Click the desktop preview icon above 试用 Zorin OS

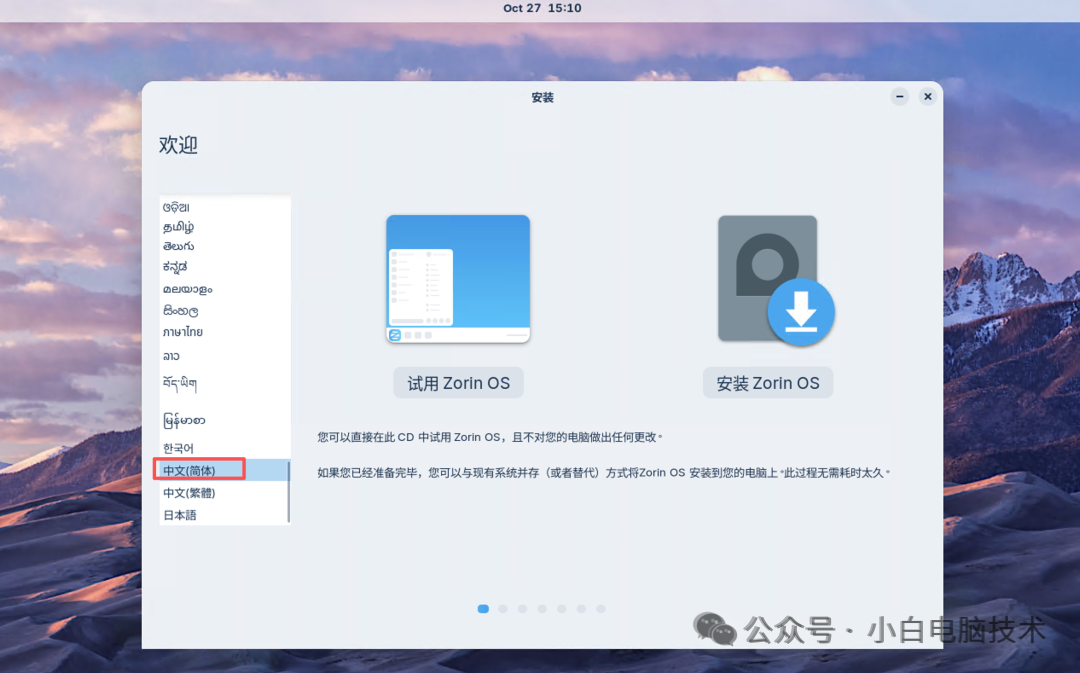(457, 278)
